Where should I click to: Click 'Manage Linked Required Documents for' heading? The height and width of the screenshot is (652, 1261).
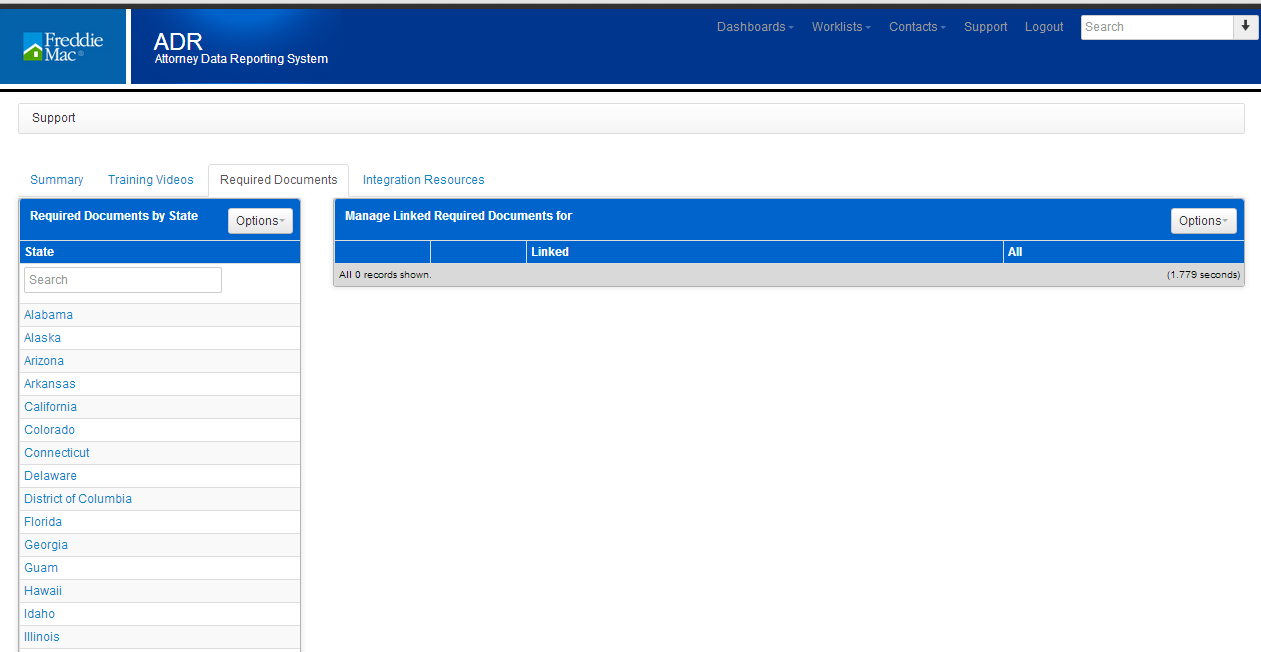coord(458,216)
